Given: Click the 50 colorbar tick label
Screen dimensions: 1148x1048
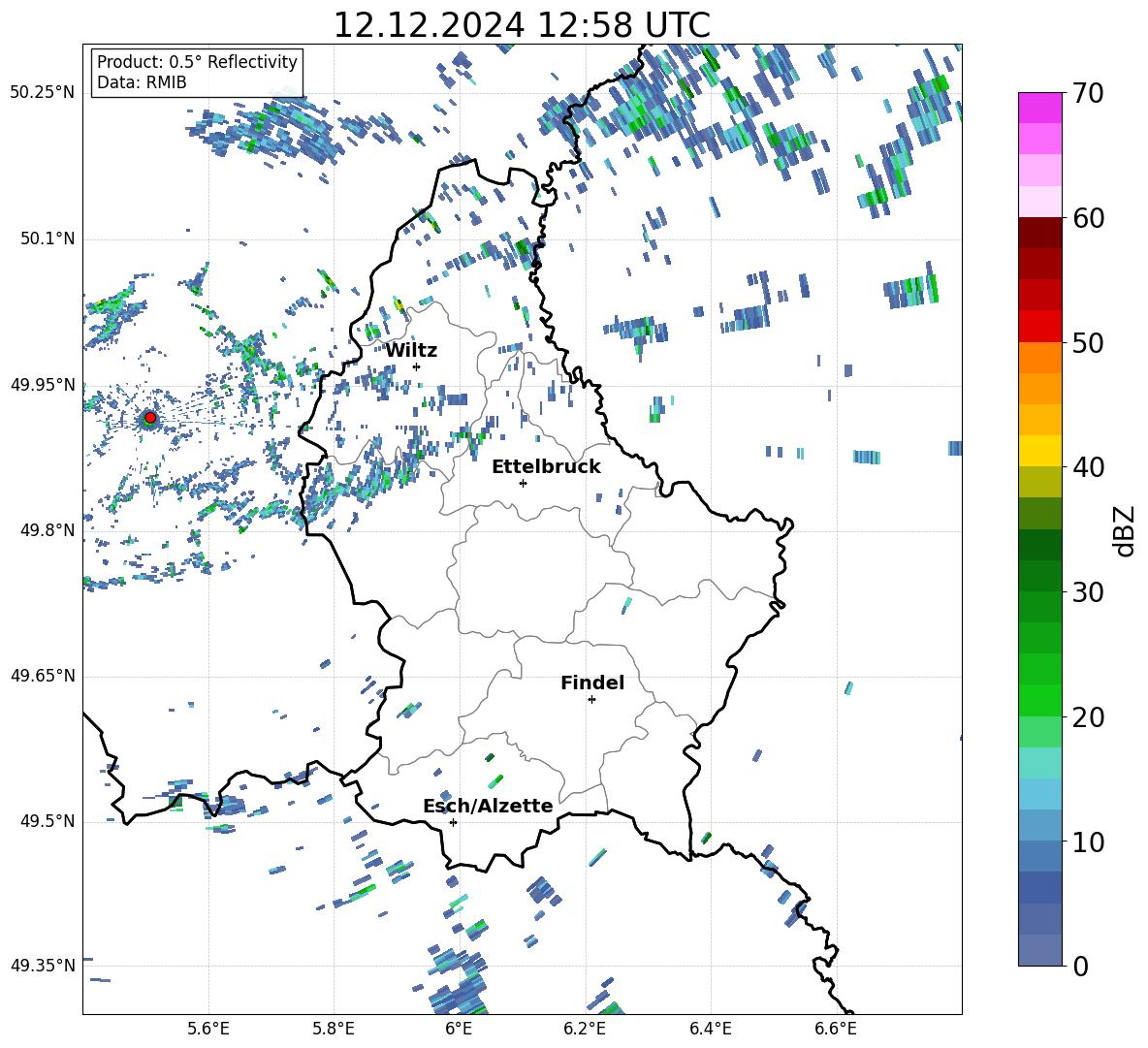Looking at the screenshot, I should point(1089,342).
